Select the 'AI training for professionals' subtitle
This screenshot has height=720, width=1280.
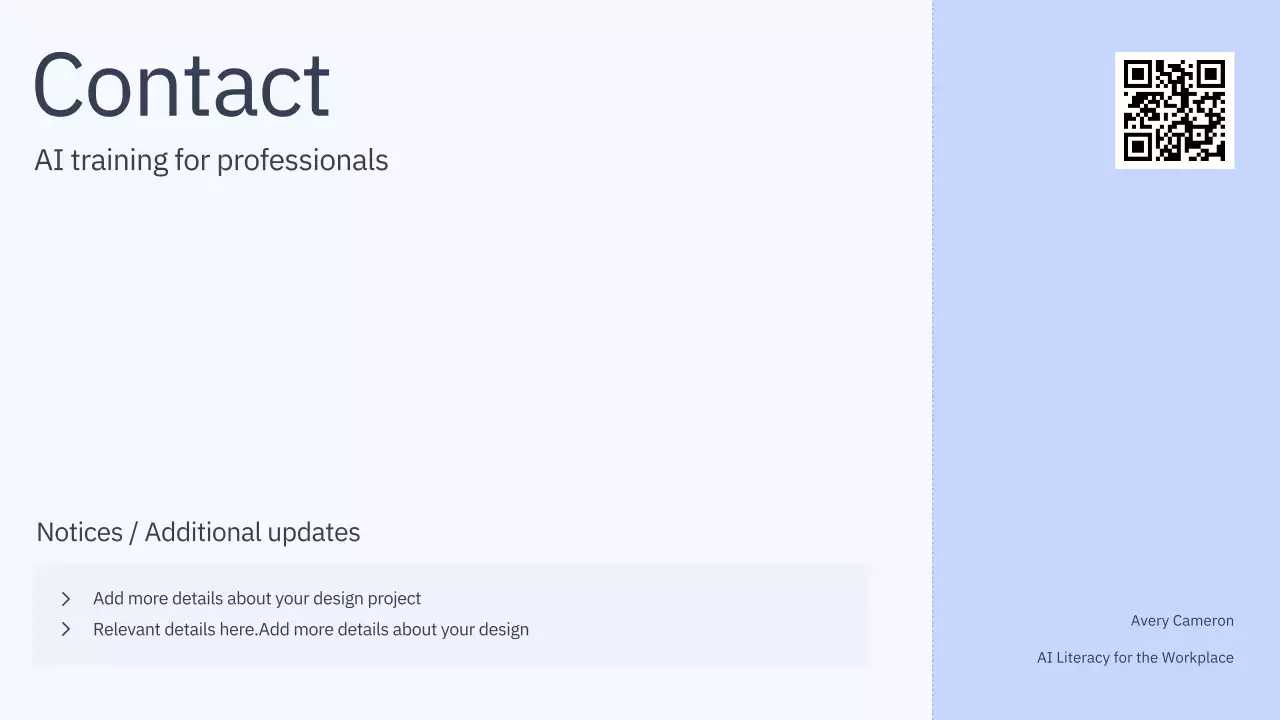[x=211, y=160]
